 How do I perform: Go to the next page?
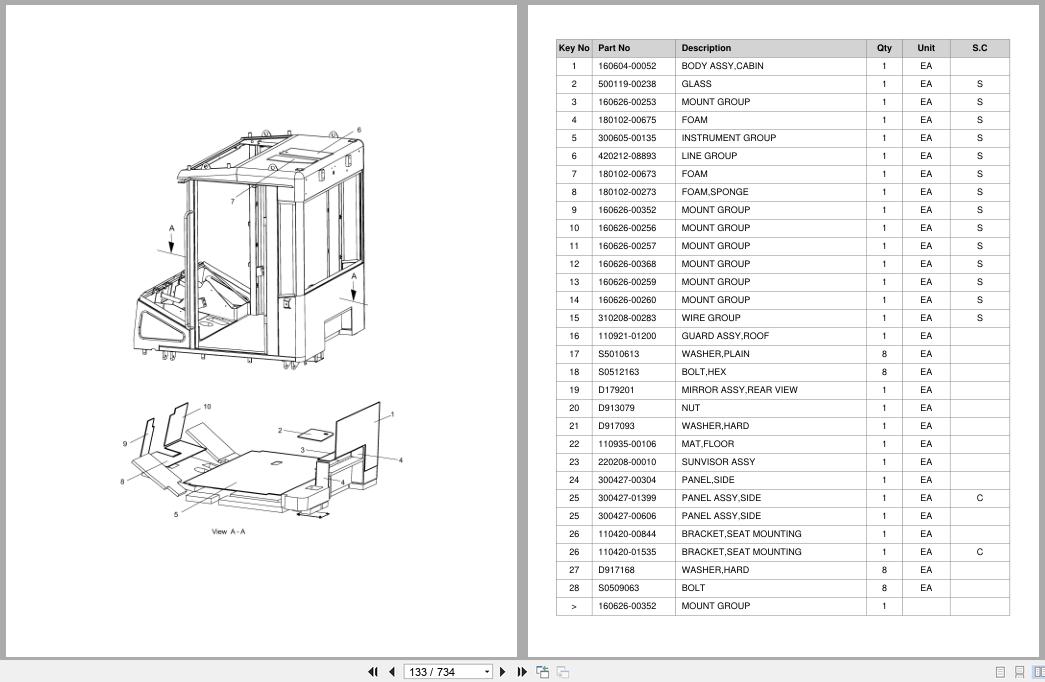point(503,672)
